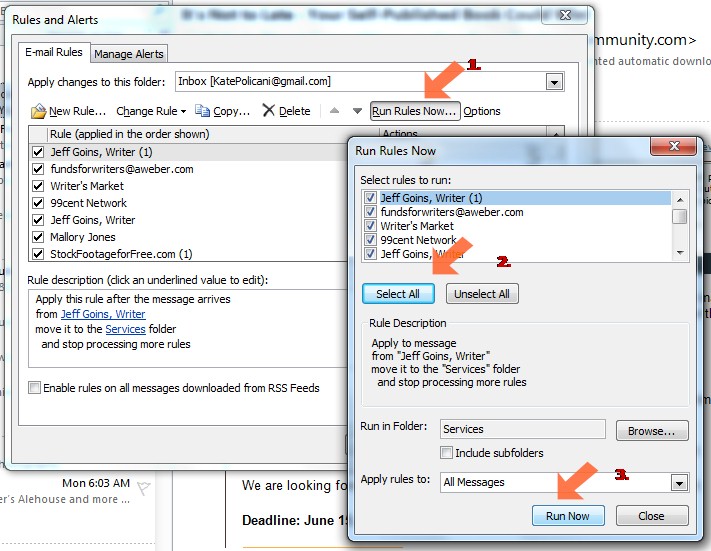Select the E-mail Rules tab
This screenshot has width=711, height=551.
[x=53, y=53]
